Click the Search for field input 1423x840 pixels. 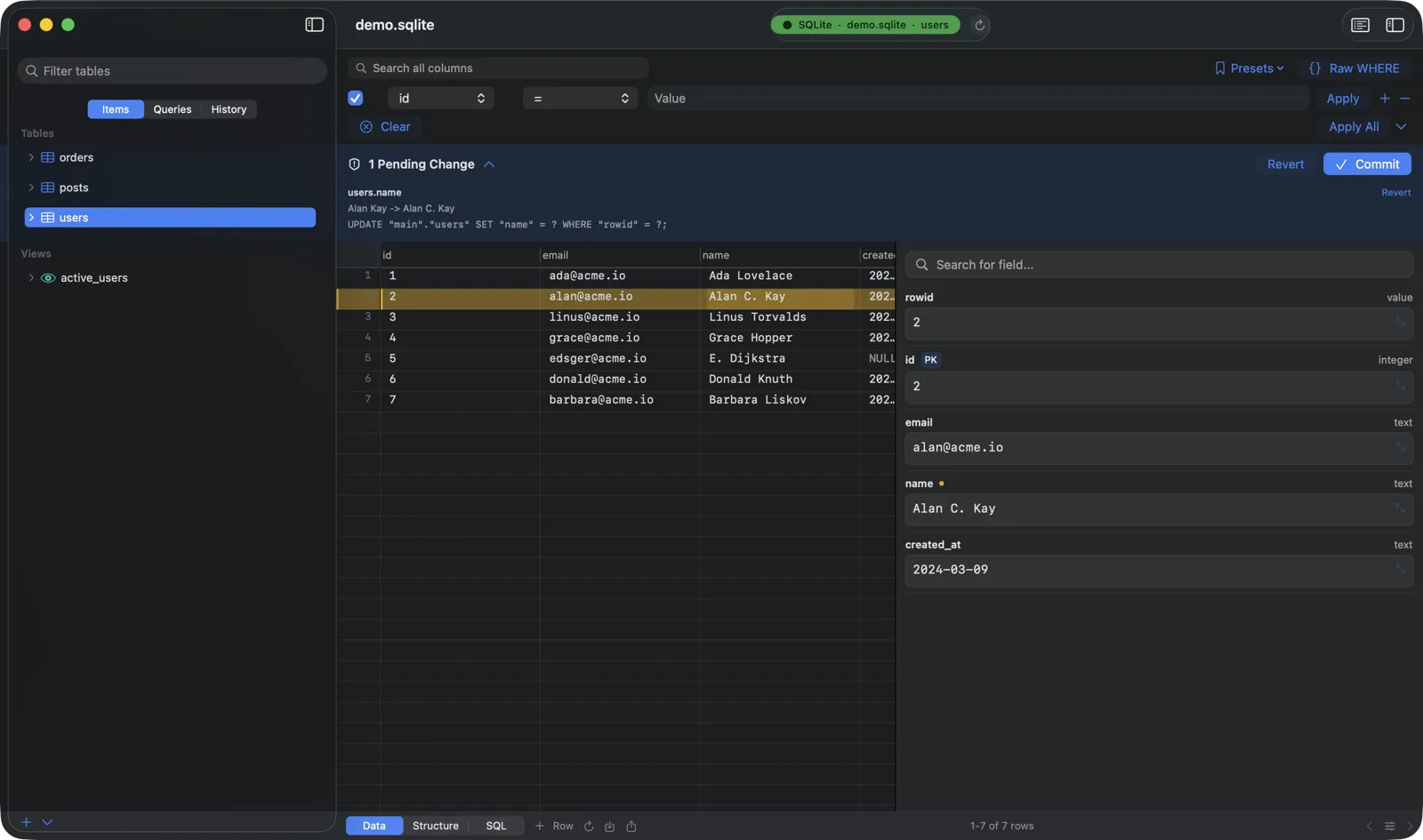(1159, 265)
